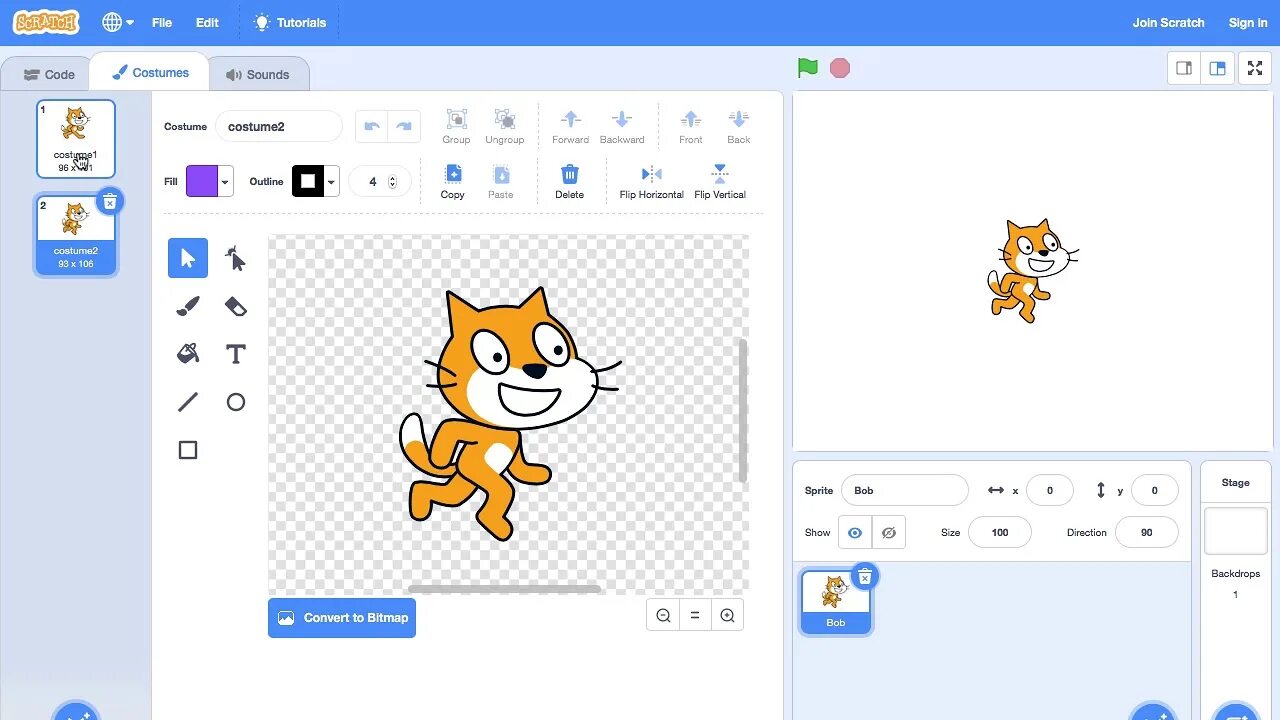Select the Circle tool
Screen dimensions: 1280x720
[x=236, y=402]
